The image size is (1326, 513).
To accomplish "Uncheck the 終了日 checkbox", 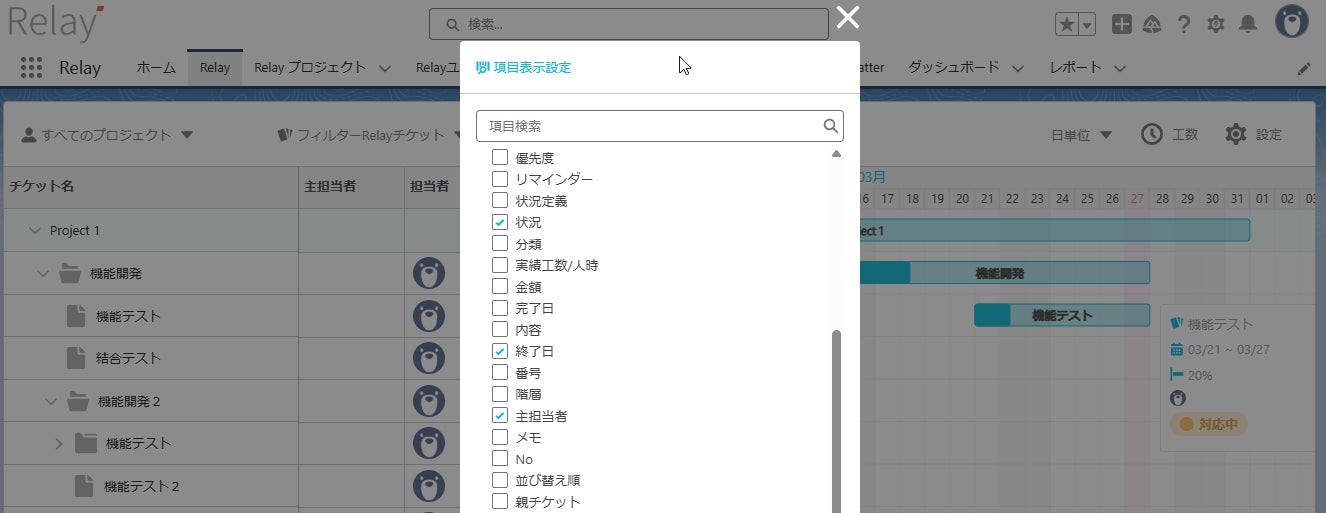I will click(x=500, y=351).
